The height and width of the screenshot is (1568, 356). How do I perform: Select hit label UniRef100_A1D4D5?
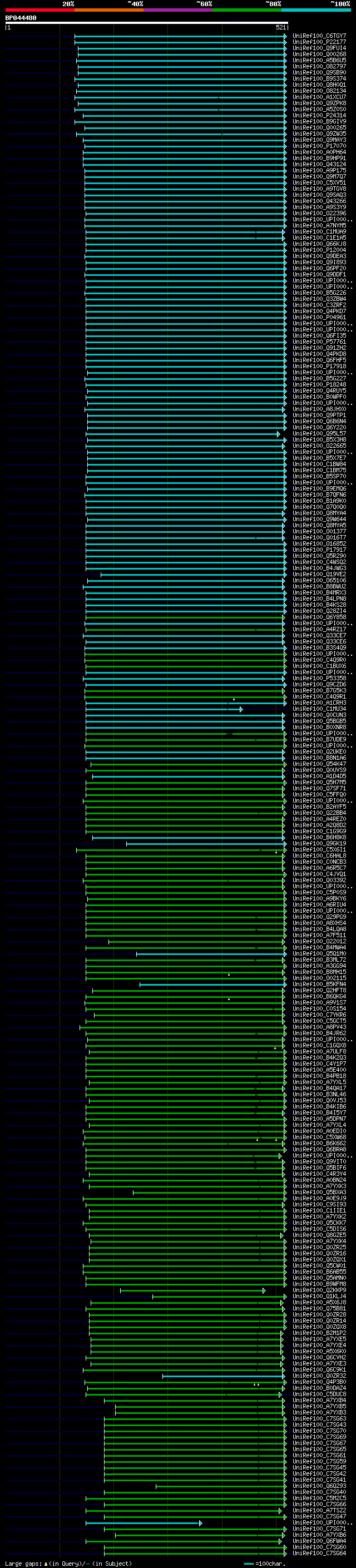click(319, 776)
